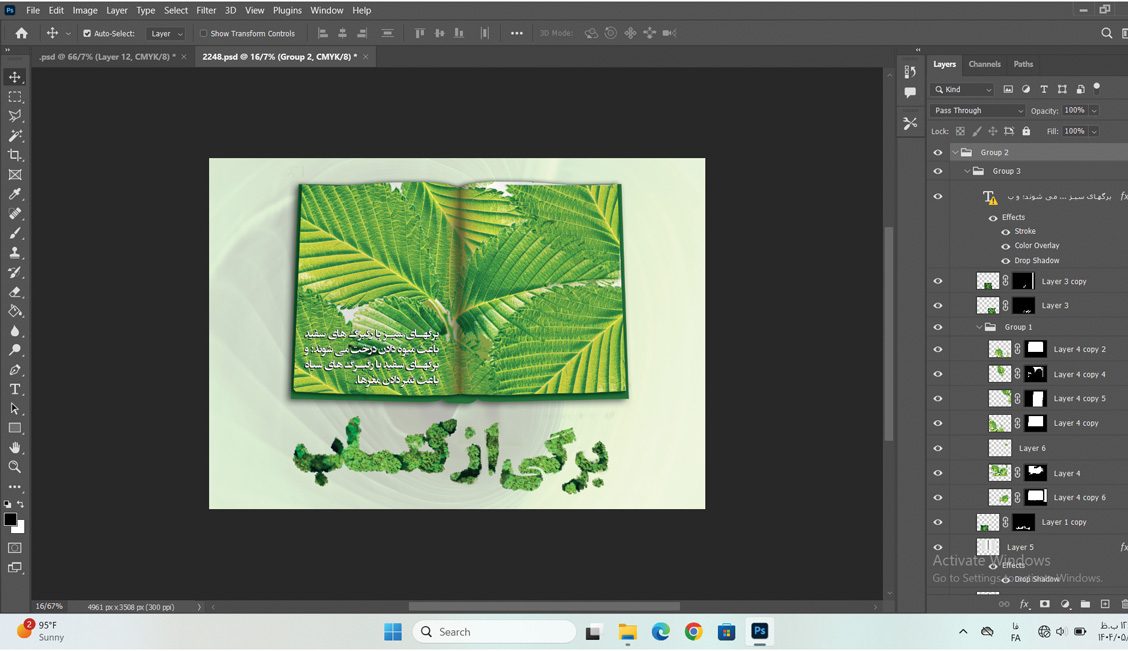Viewport: 1128px width, 651px height.
Task: Select the Hand tool
Action: pos(14,447)
